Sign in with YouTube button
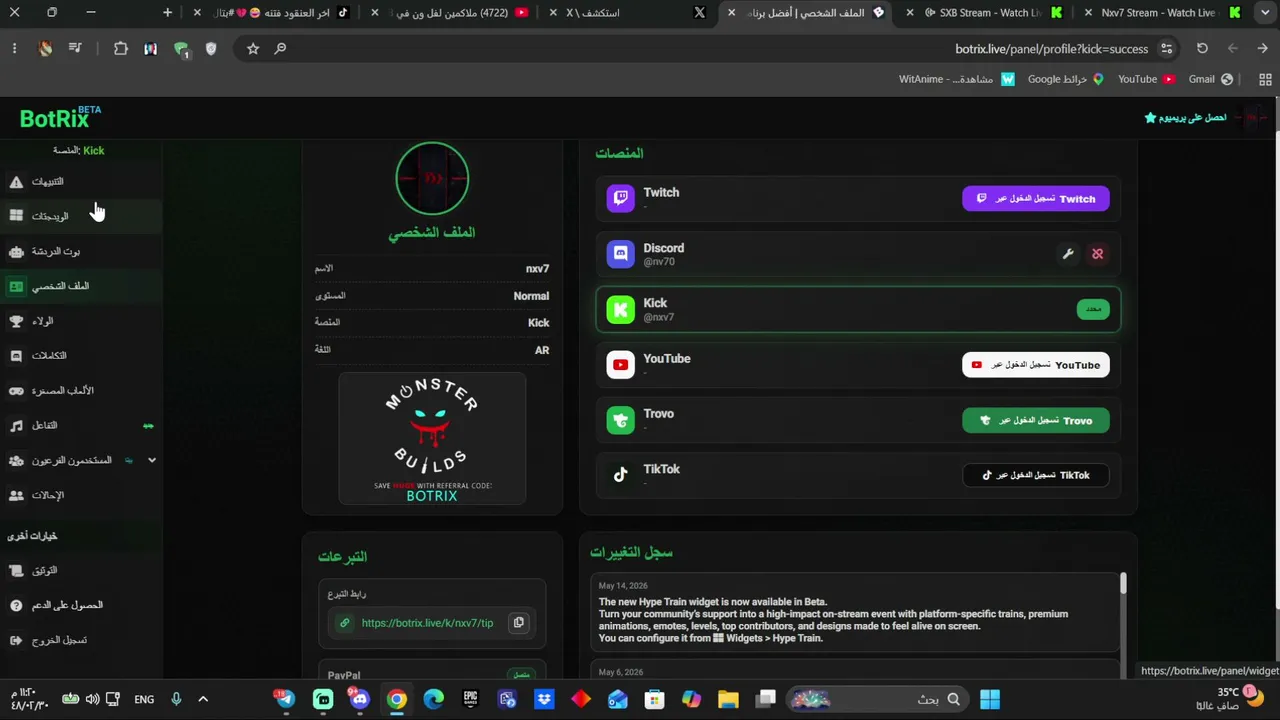This screenshot has width=1280, height=720. coord(1036,365)
